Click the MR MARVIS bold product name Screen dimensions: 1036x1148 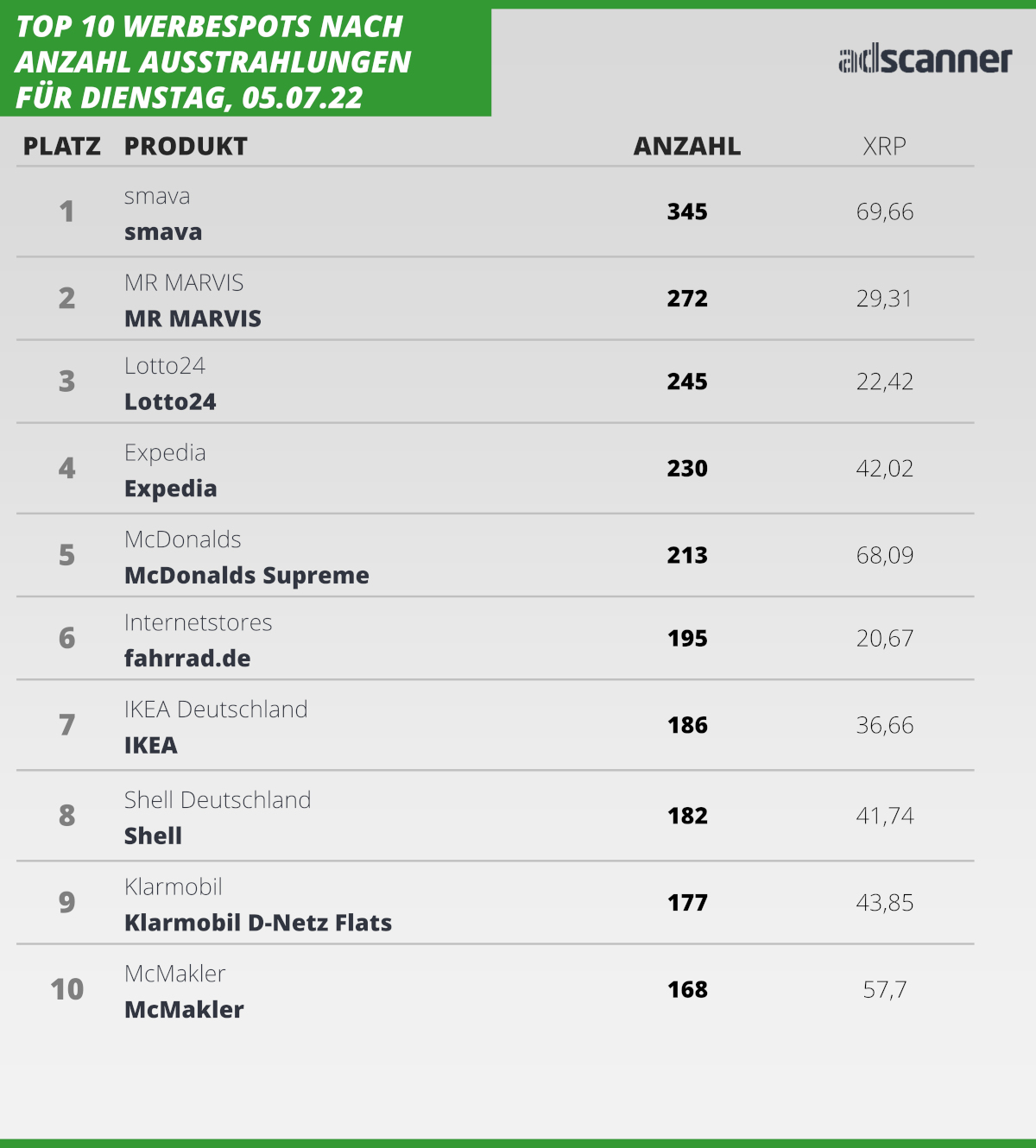coord(193,319)
